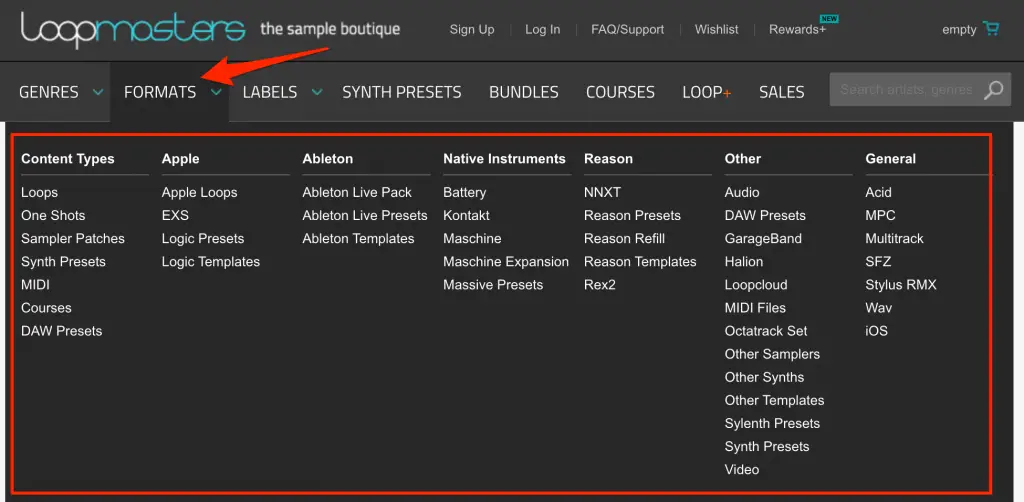1024x502 pixels.
Task: Open the SALES page
Action: click(x=782, y=92)
